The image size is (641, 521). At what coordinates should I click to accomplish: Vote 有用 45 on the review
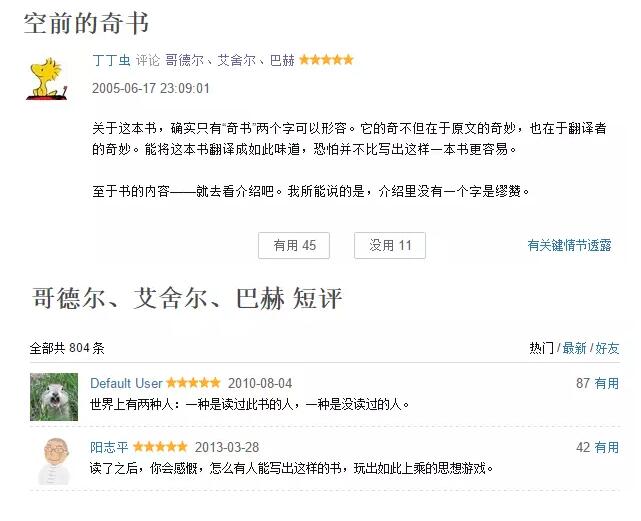click(x=294, y=245)
